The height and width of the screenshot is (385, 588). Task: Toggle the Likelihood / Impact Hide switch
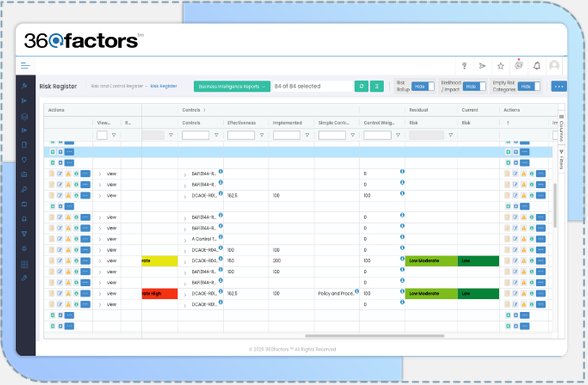[474, 87]
